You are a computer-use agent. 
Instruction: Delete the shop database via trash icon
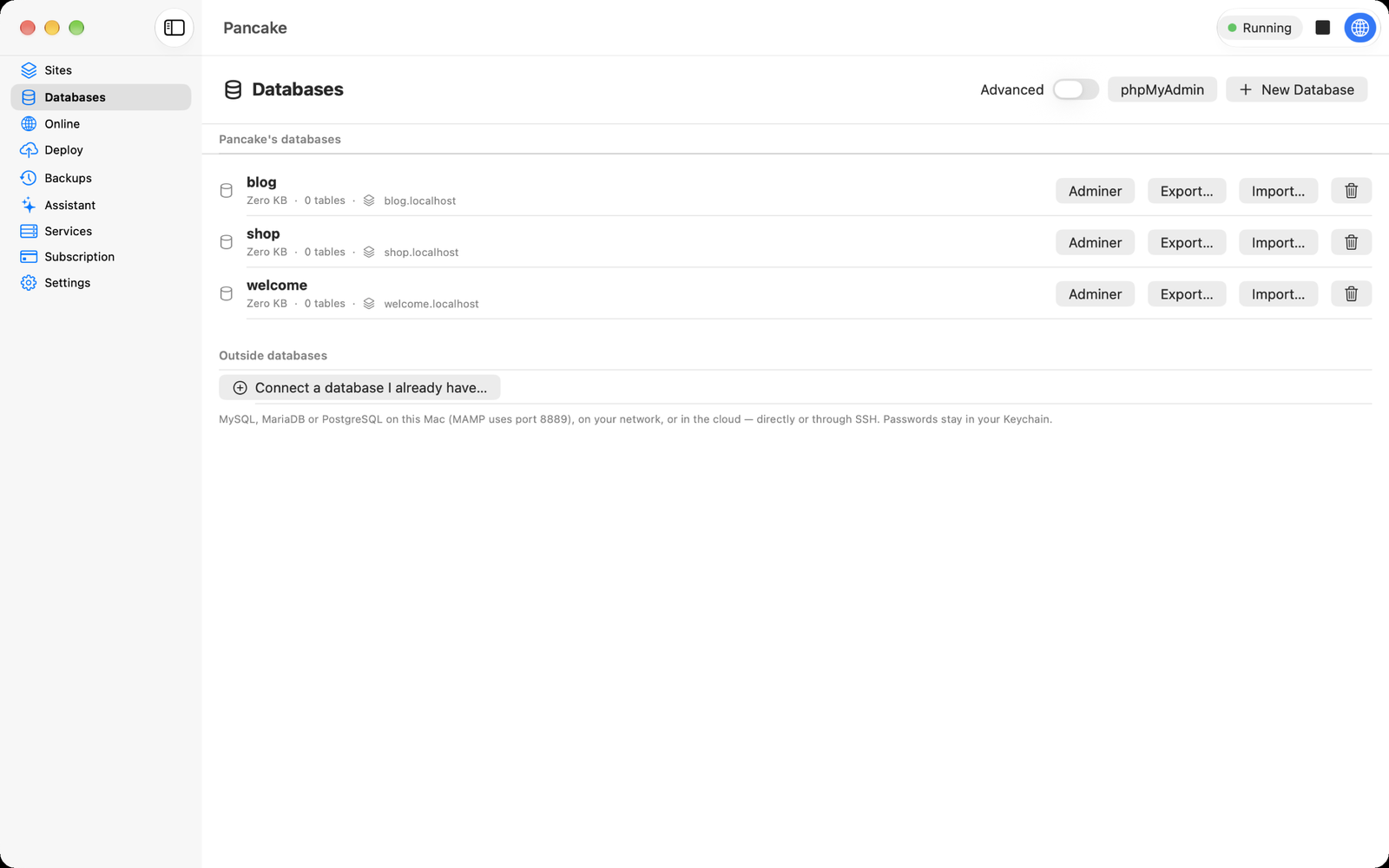point(1352,242)
